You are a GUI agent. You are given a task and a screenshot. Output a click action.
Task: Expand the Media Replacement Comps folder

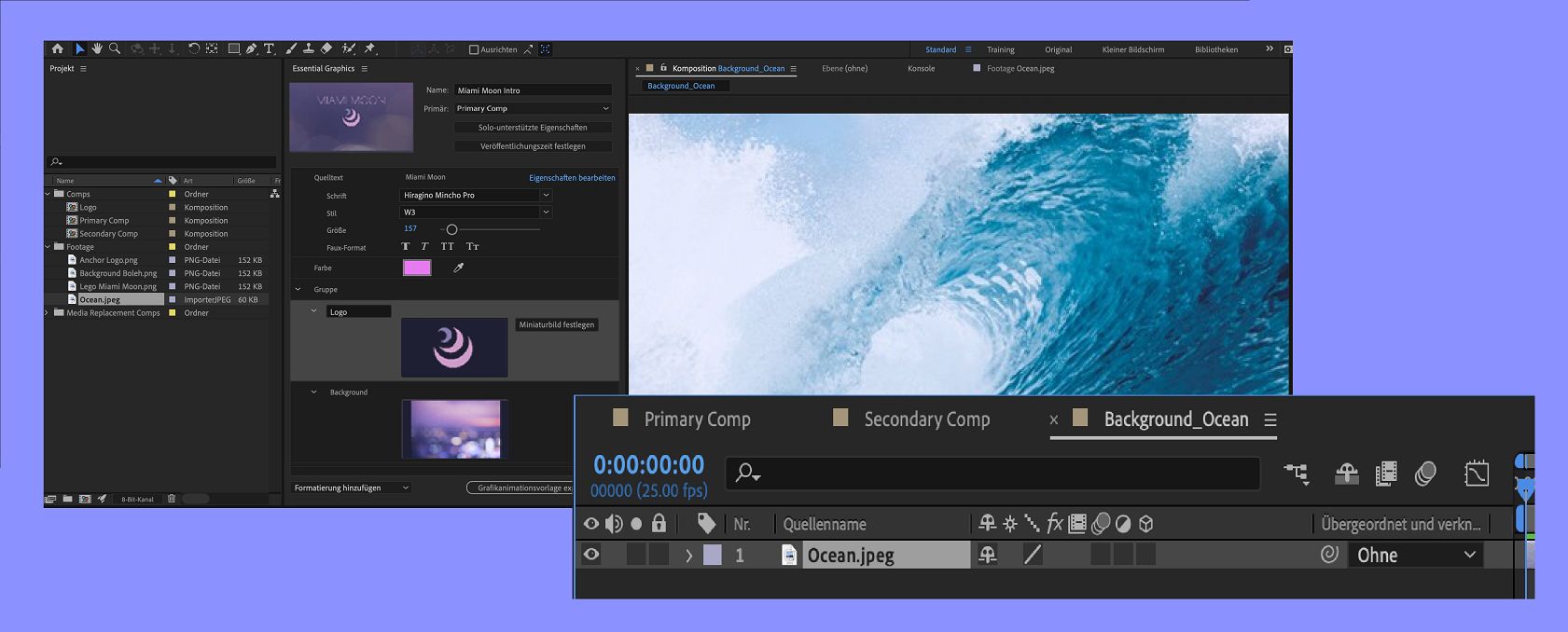click(49, 313)
